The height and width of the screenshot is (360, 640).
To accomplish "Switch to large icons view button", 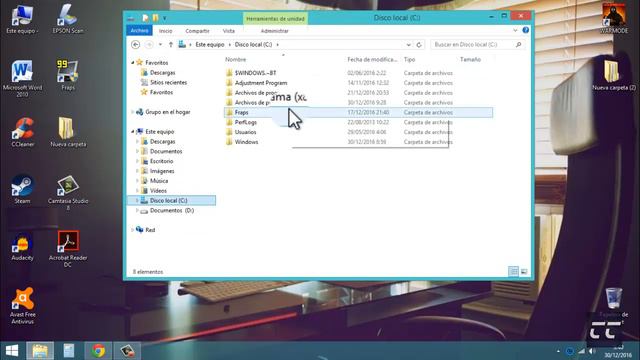I will pyautogui.click(x=524, y=271).
